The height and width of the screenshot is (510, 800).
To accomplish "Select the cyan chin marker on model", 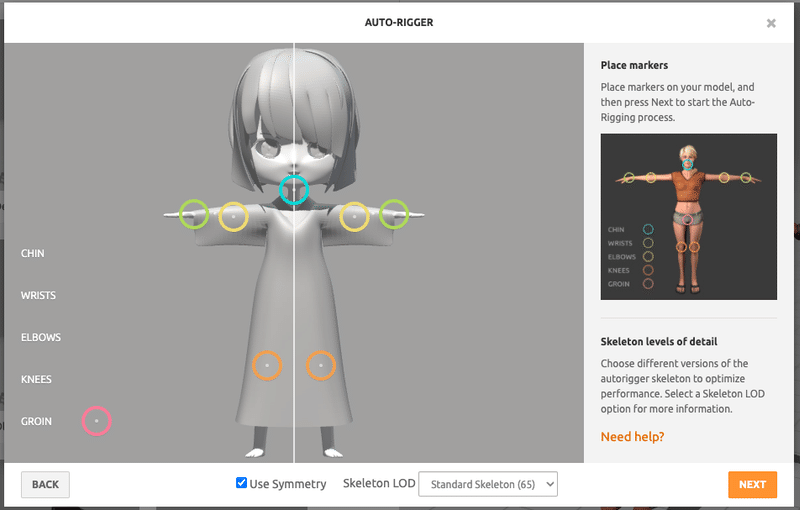I will coord(294,190).
